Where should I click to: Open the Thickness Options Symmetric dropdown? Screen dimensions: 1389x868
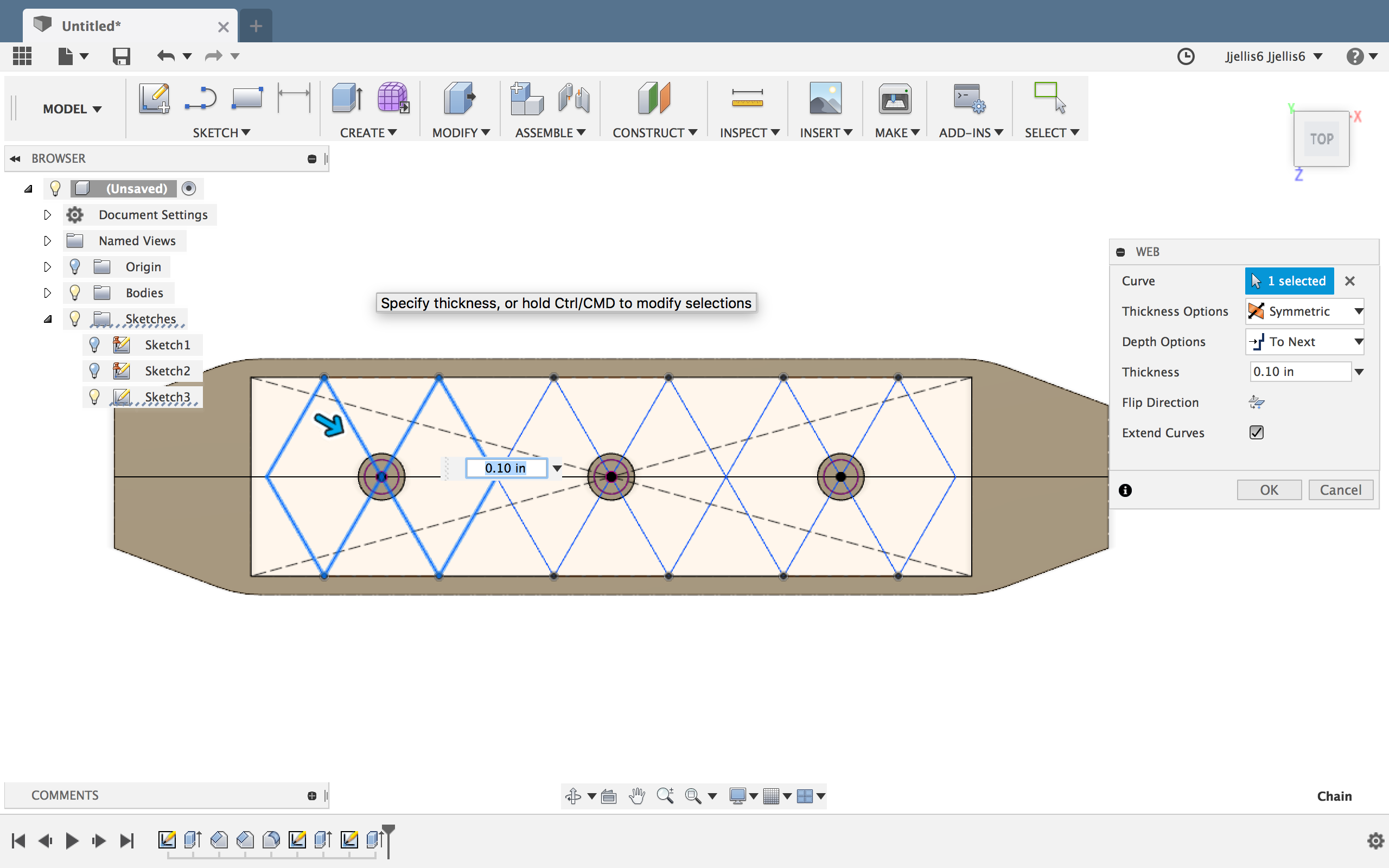tap(1304, 311)
